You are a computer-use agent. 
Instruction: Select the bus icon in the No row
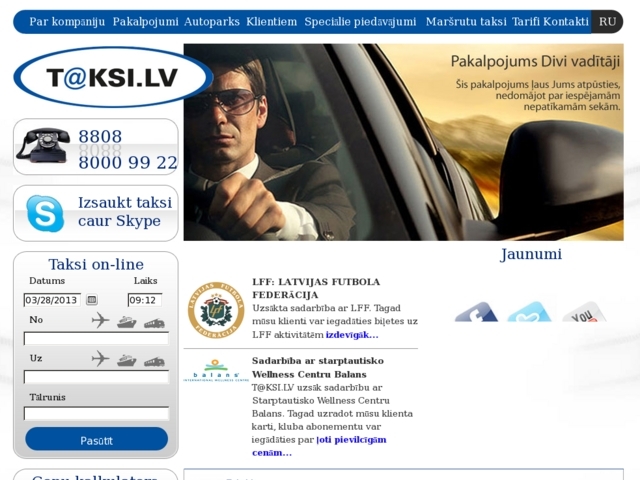tap(154, 324)
